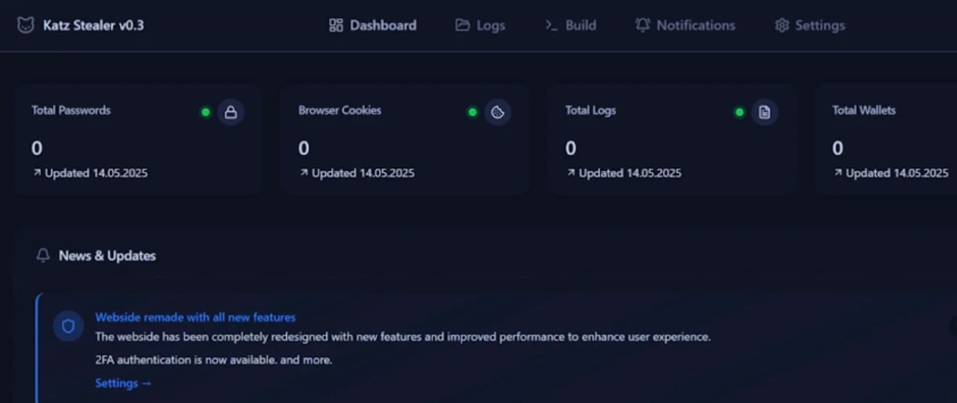Click the shield icon in the news item
This screenshot has width=957, height=403.
(x=68, y=326)
